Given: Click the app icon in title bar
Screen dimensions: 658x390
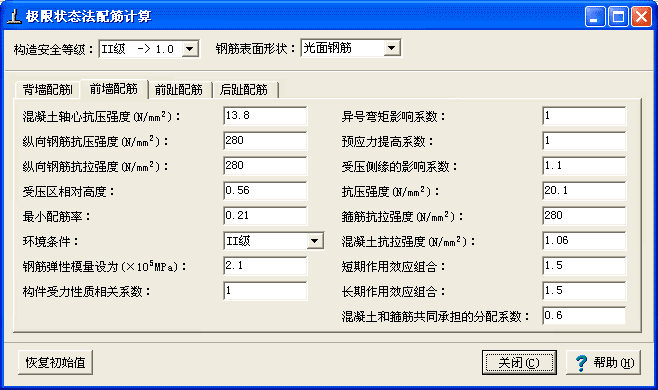Looking at the screenshot, I should pos(14,16).
